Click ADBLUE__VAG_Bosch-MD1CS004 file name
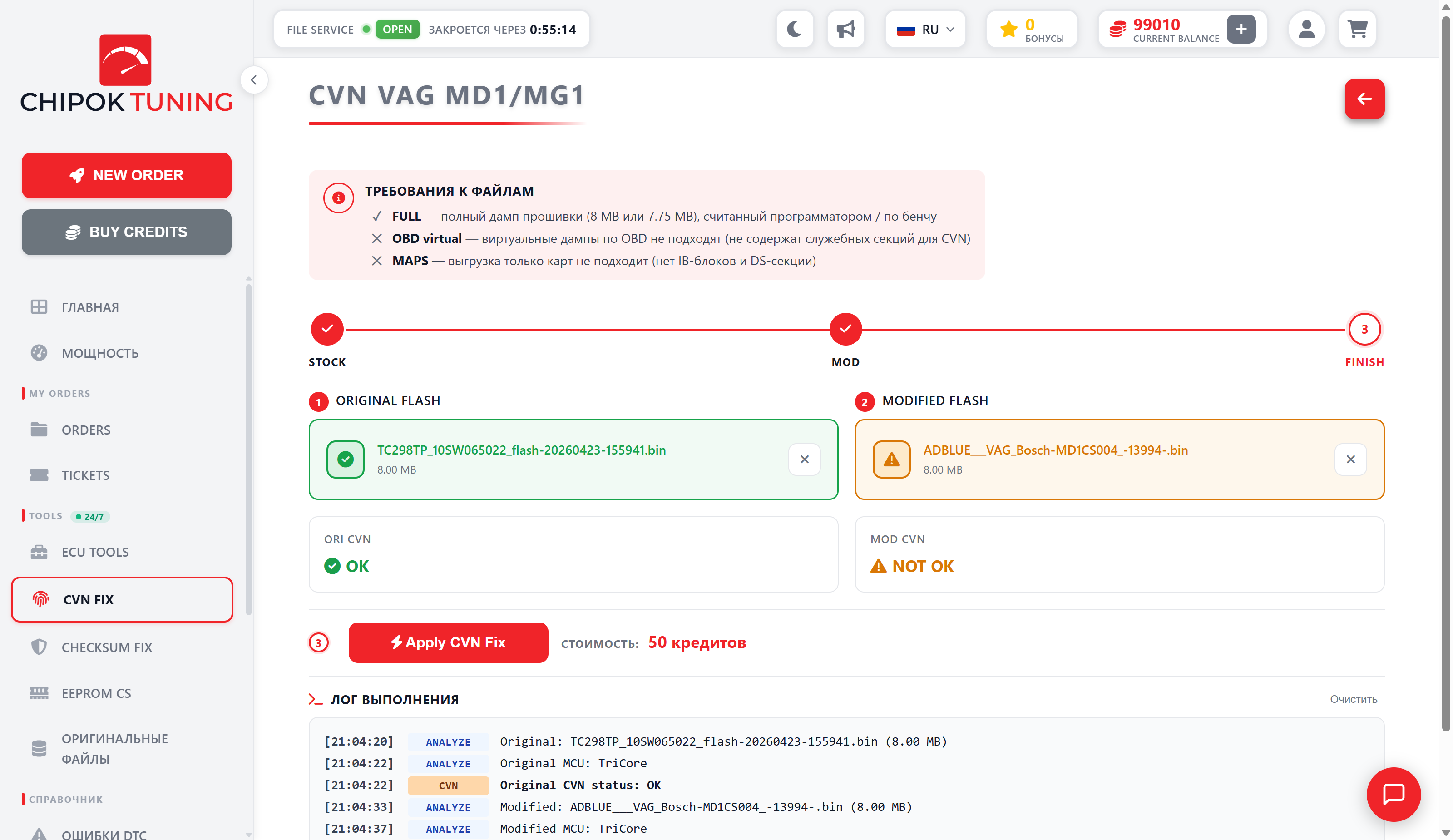Viewport: 1453px width, 840px height. pos(1055,450)
